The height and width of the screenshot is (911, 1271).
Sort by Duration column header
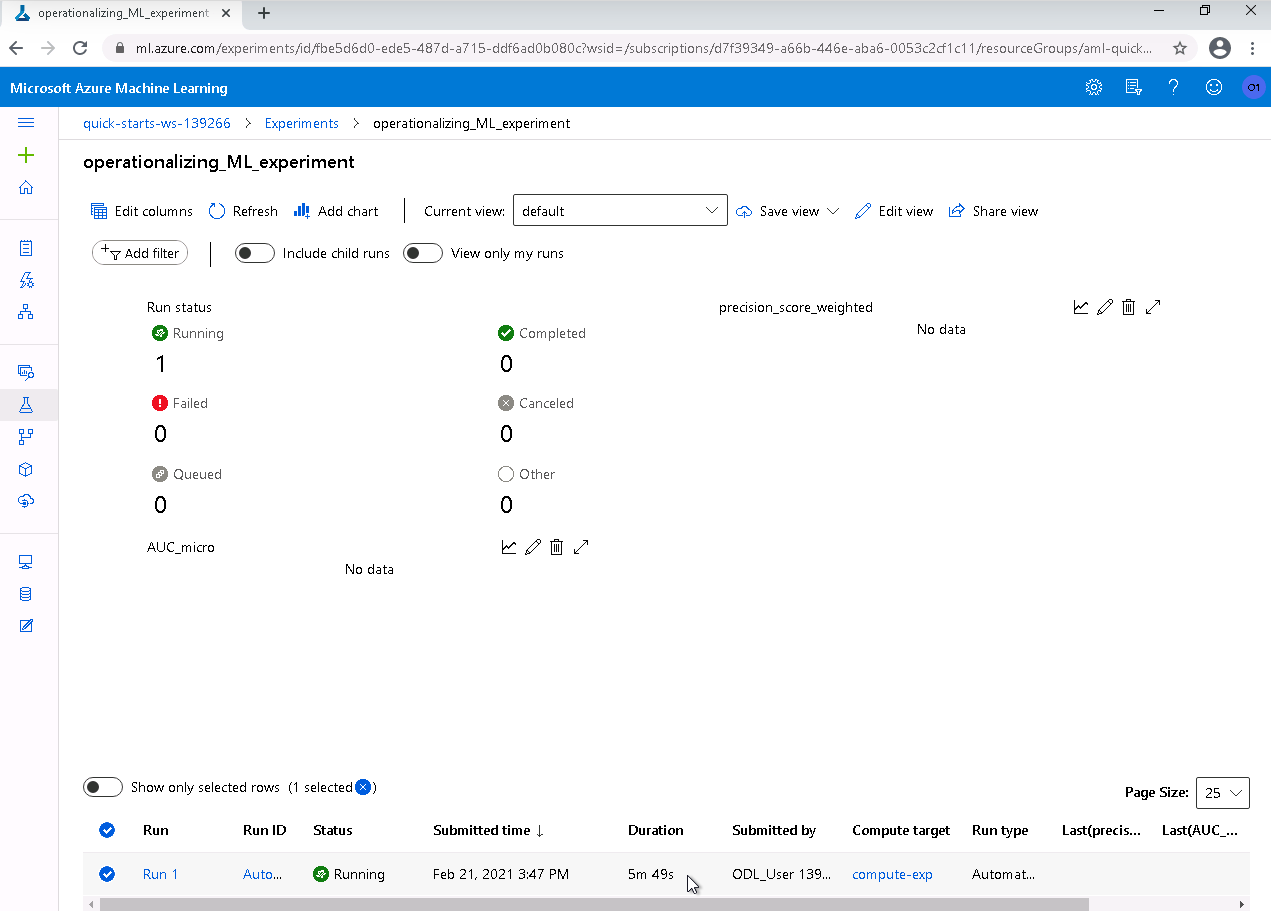[x=655, y=830]
